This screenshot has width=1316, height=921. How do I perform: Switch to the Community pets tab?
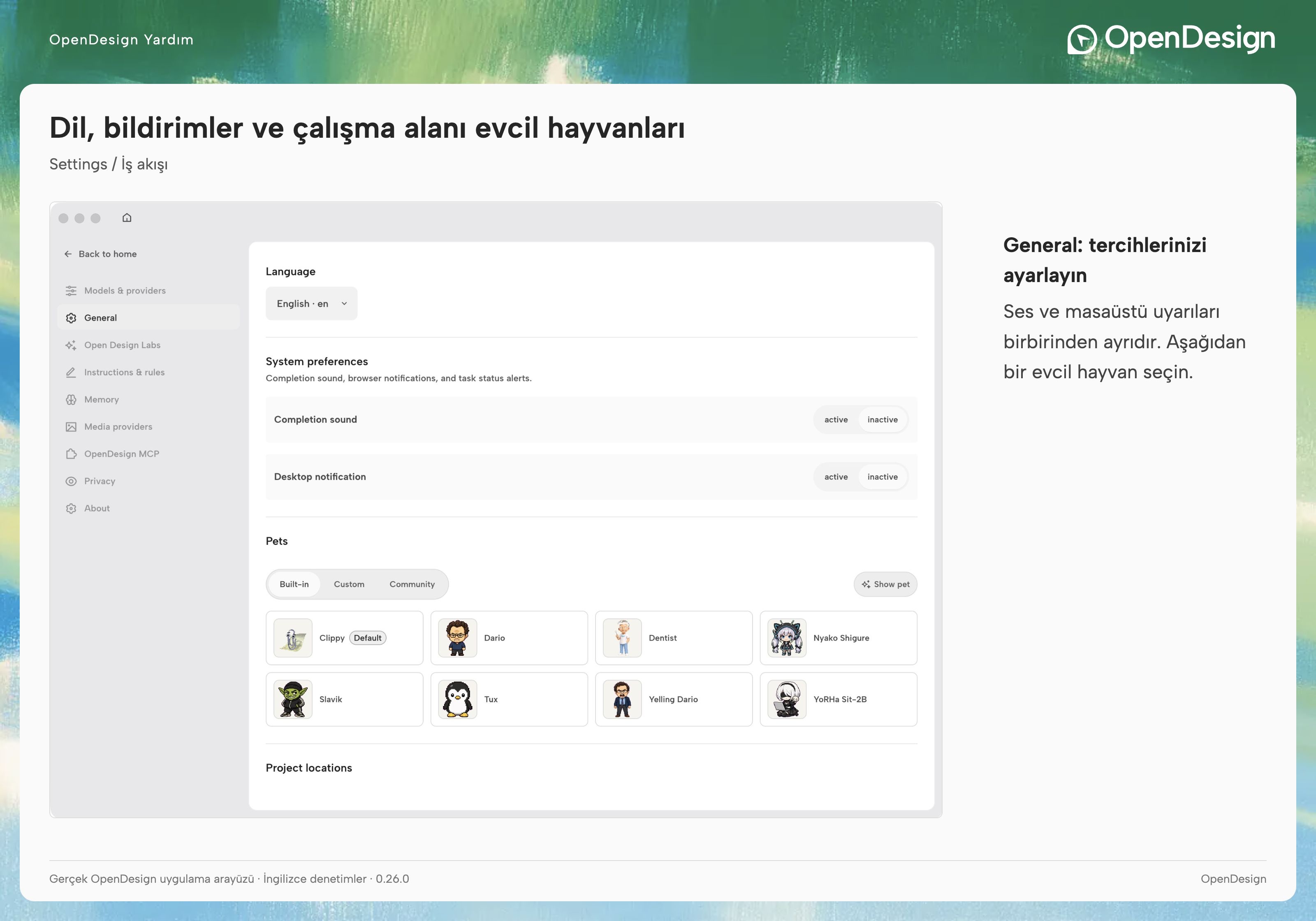point(412,584)
